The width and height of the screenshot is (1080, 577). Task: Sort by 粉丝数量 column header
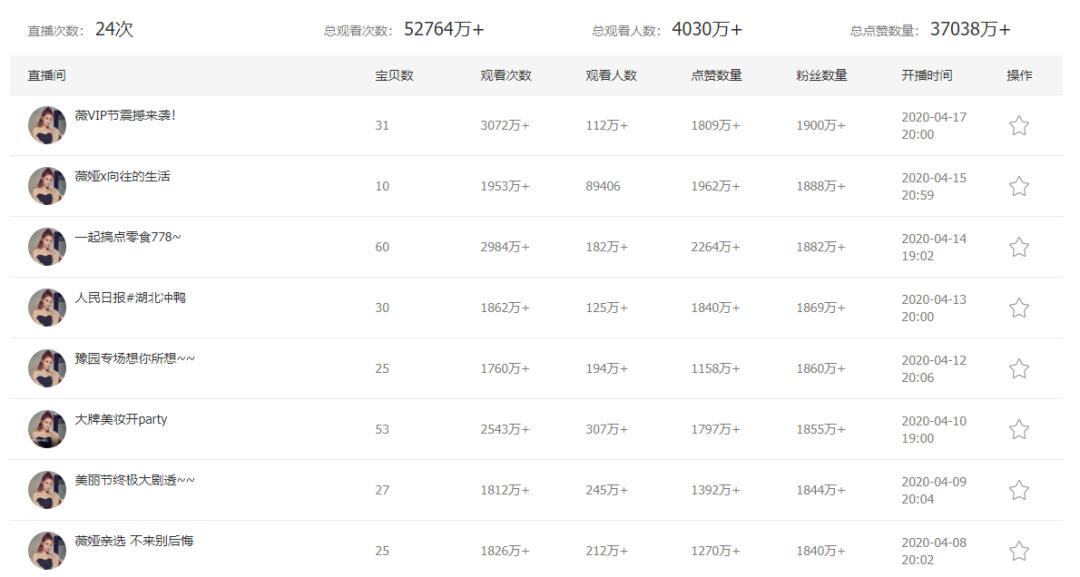[822, 75]
